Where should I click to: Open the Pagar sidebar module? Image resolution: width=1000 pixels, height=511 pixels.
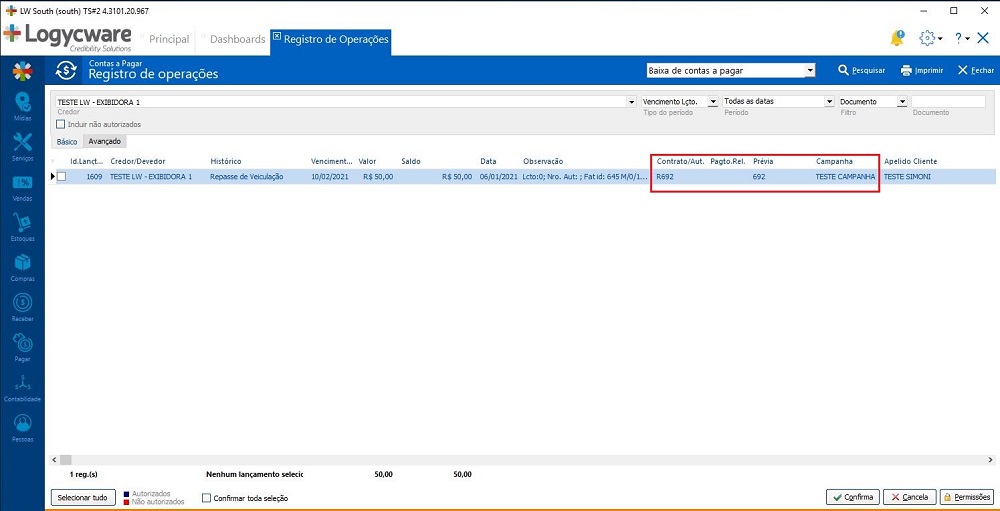[x=22, y=348]
